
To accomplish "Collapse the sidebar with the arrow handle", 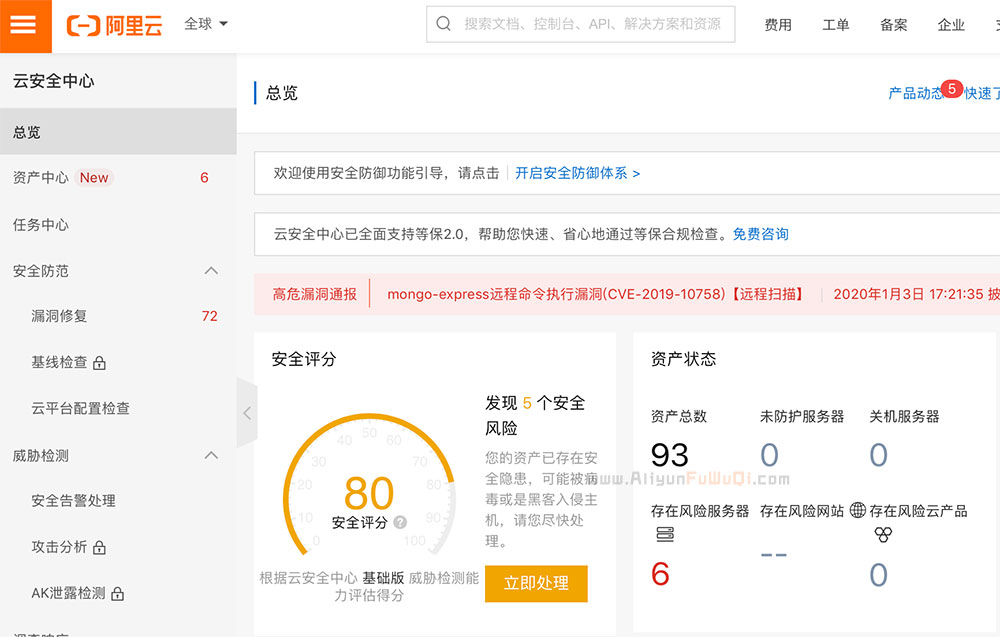I will click(247, 413).
